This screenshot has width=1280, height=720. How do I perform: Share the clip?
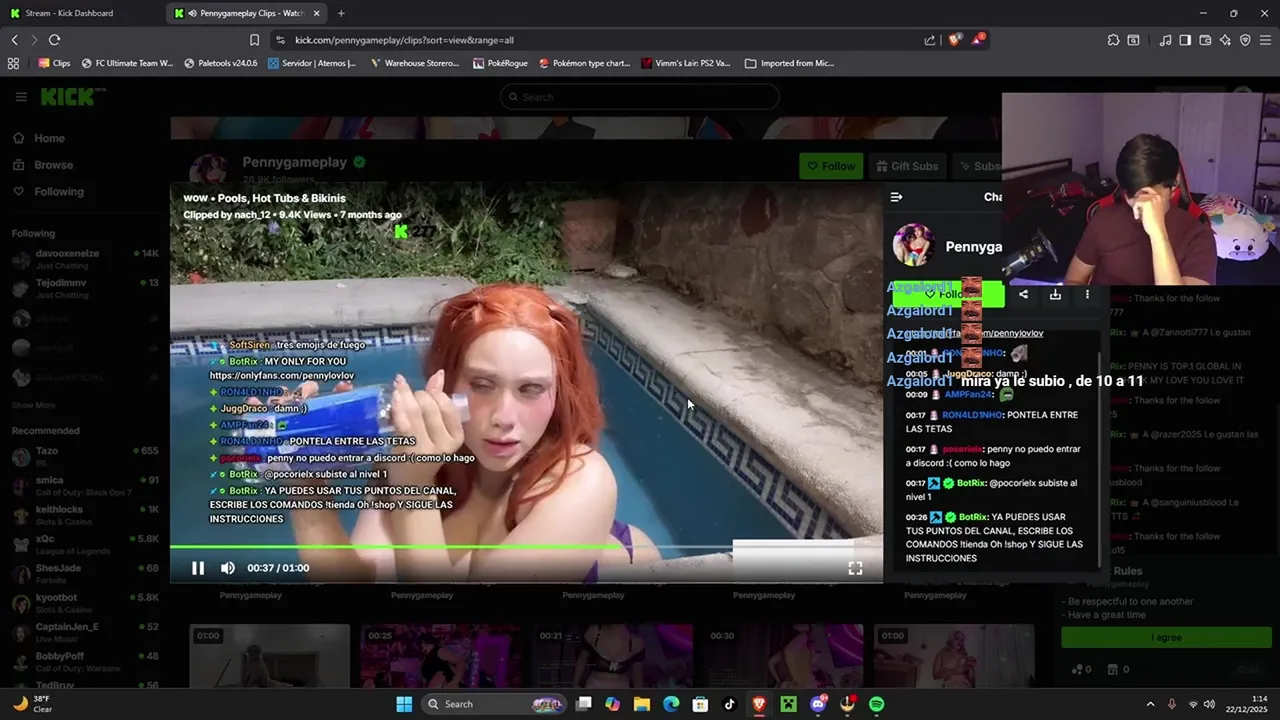[x=1023, y=294]
